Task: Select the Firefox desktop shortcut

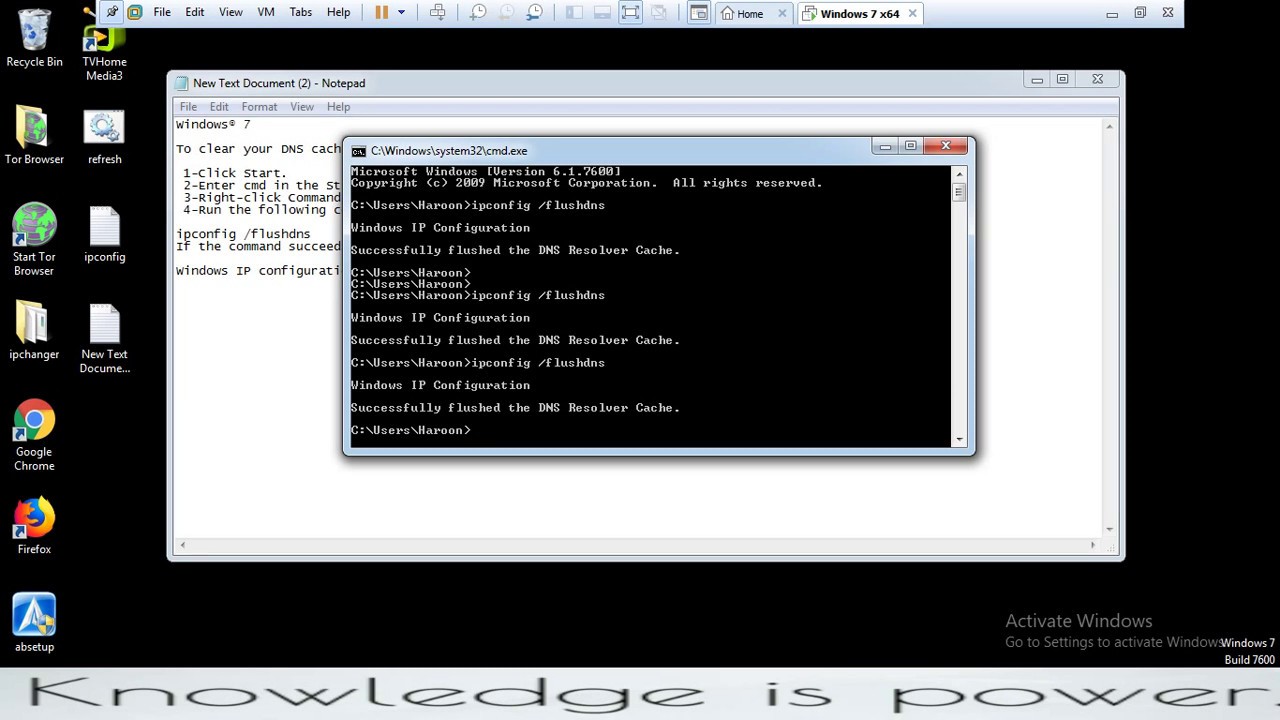Action: (x=34, y=527)
